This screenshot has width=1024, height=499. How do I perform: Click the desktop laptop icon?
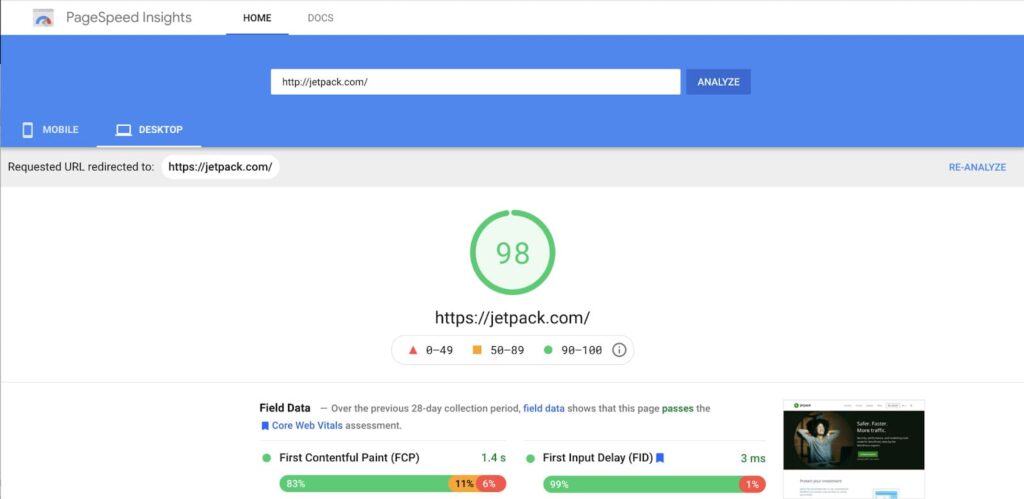[x=123, y=130]
